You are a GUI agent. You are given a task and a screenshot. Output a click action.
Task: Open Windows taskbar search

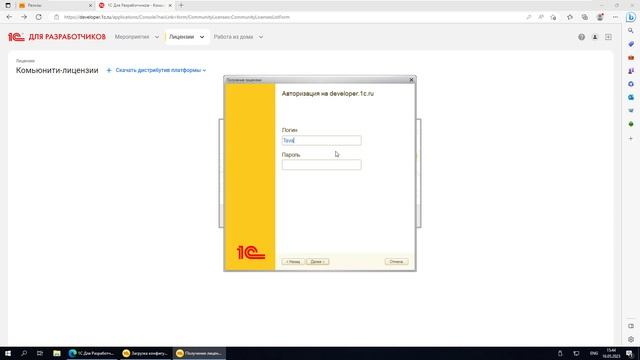pos(24,353)
